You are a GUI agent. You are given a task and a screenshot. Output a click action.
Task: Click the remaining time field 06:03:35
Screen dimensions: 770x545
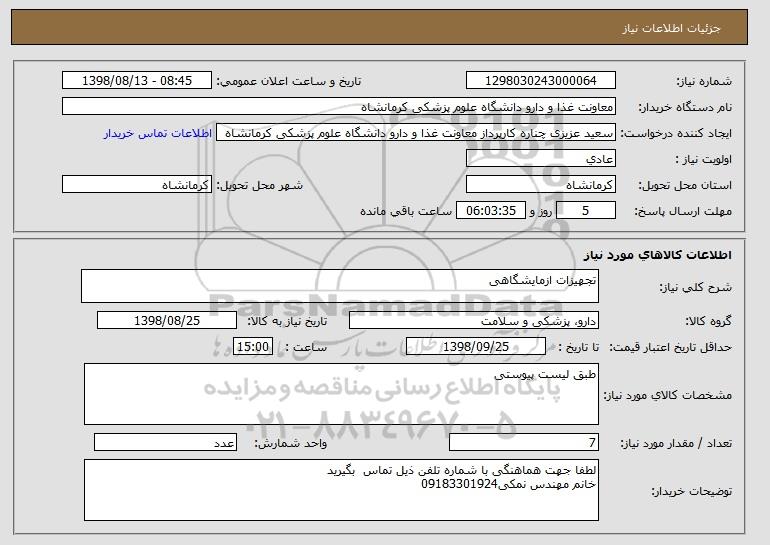491,211
